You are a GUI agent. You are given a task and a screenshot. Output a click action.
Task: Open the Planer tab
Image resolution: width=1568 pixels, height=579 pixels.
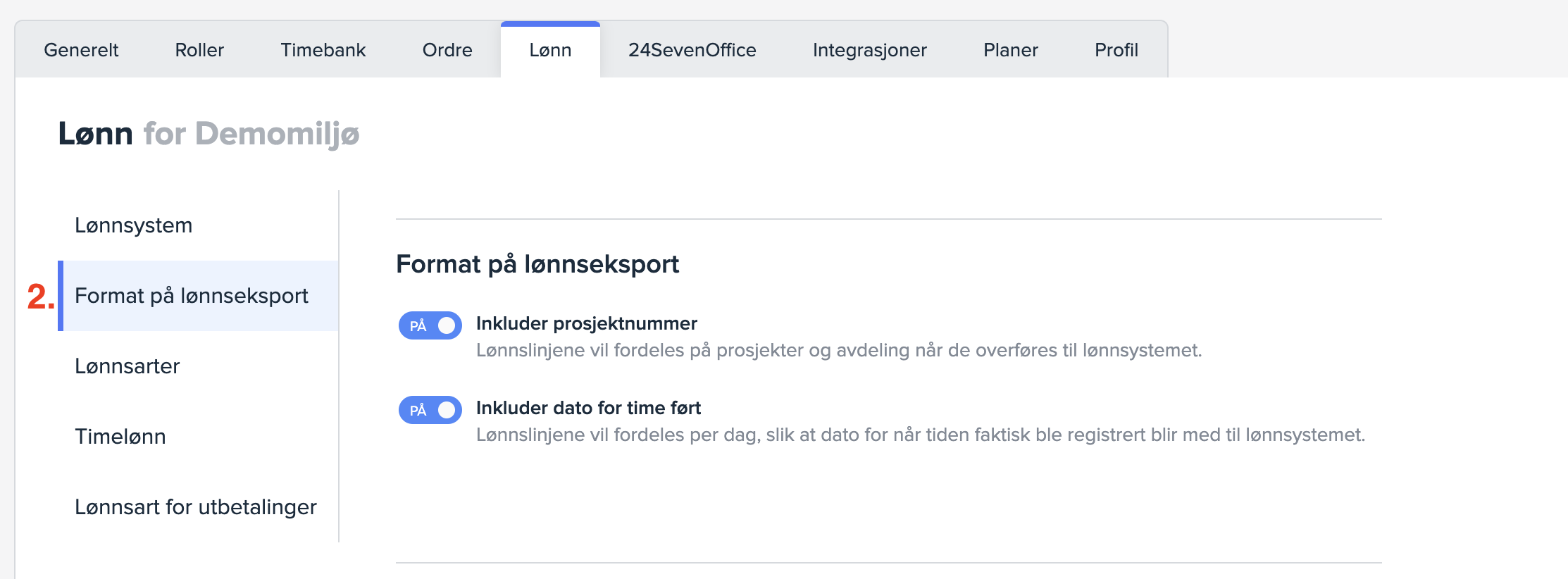[1010, 50]
